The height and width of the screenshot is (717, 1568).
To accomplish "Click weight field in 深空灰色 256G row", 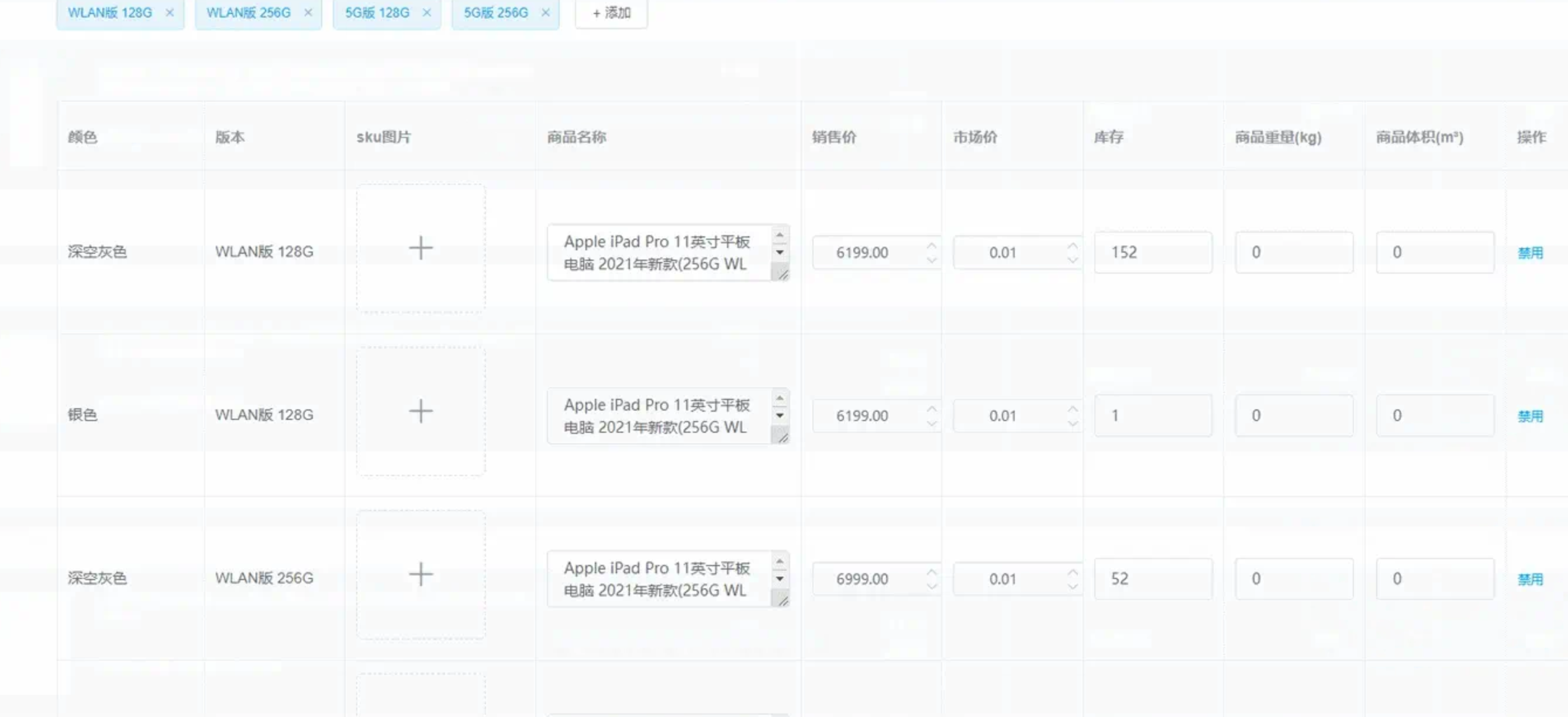I will (1294, 578).
